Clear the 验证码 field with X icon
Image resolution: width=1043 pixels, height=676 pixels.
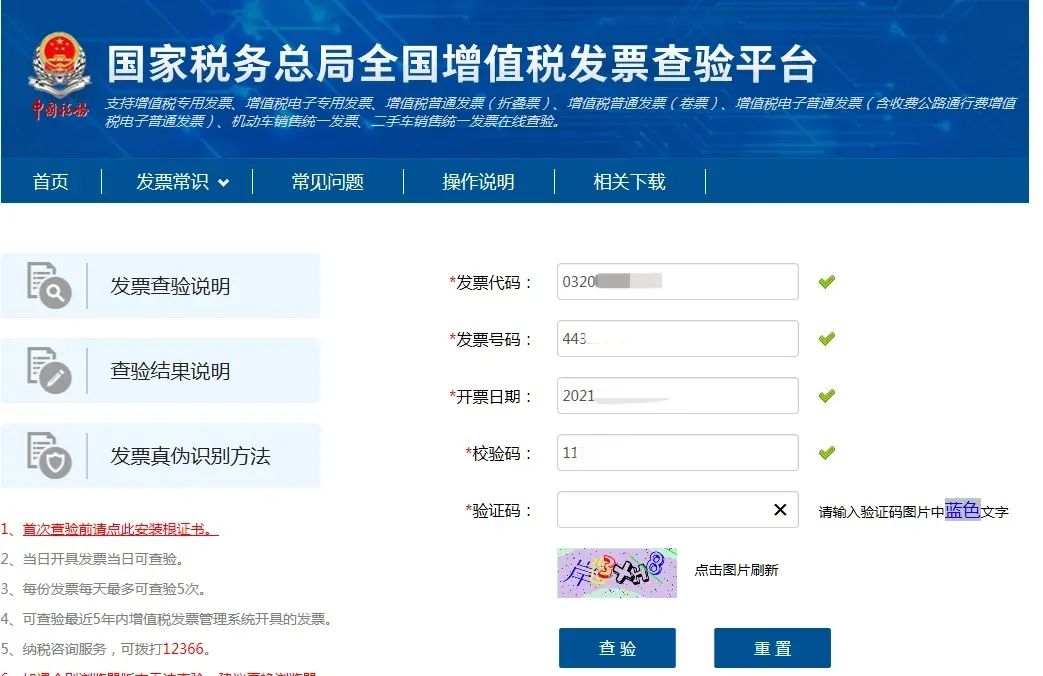pos(780,510)
